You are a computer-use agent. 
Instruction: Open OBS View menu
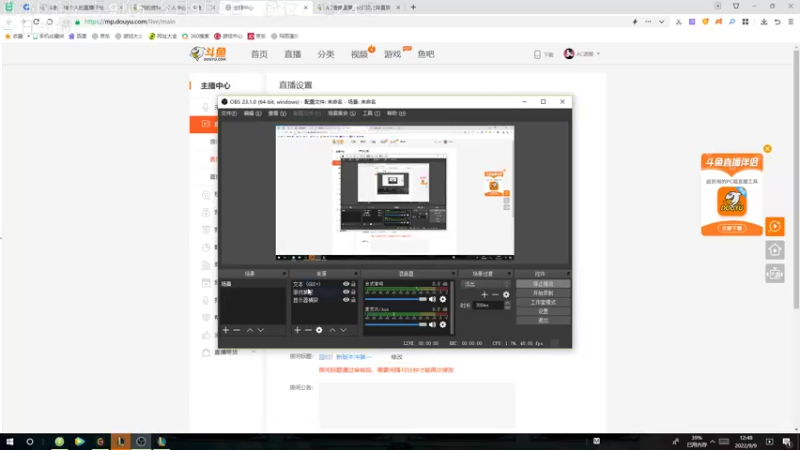pyautogui.click(x=277, y=113)
